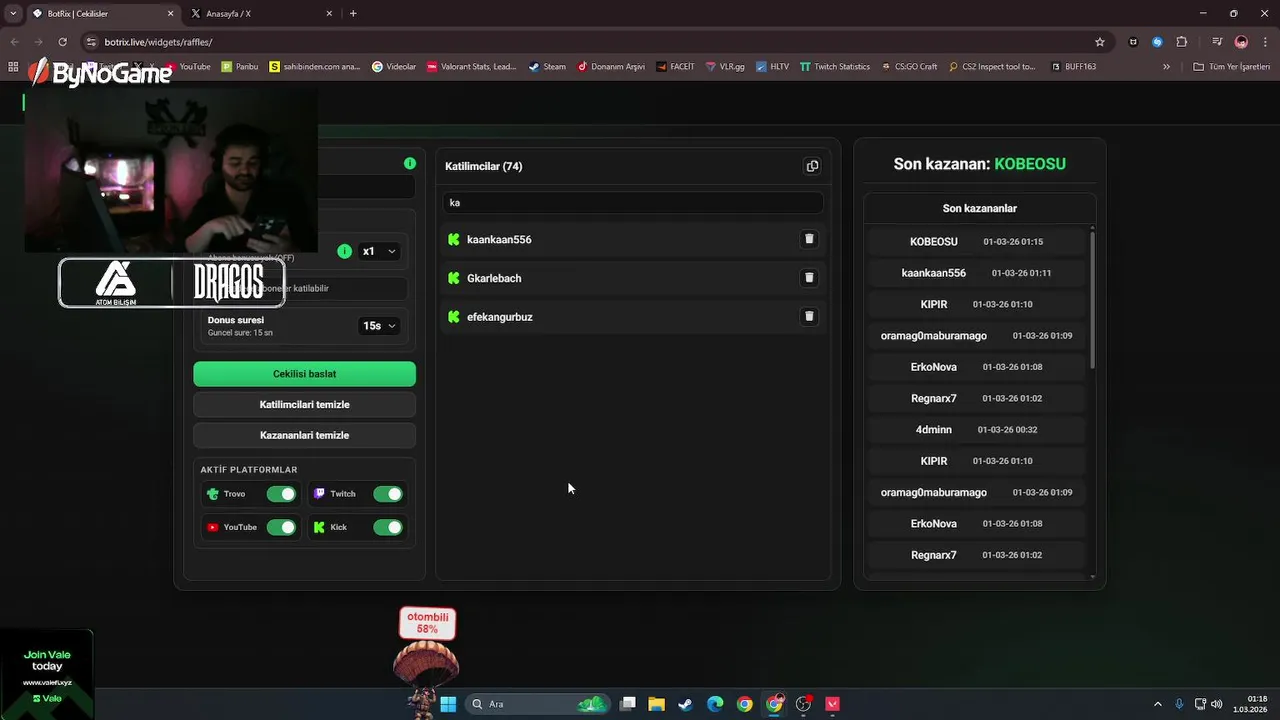Open the 15s spin duration dropdown
This screenshot has width=1280, height=720.
click(x=379, y=326)
